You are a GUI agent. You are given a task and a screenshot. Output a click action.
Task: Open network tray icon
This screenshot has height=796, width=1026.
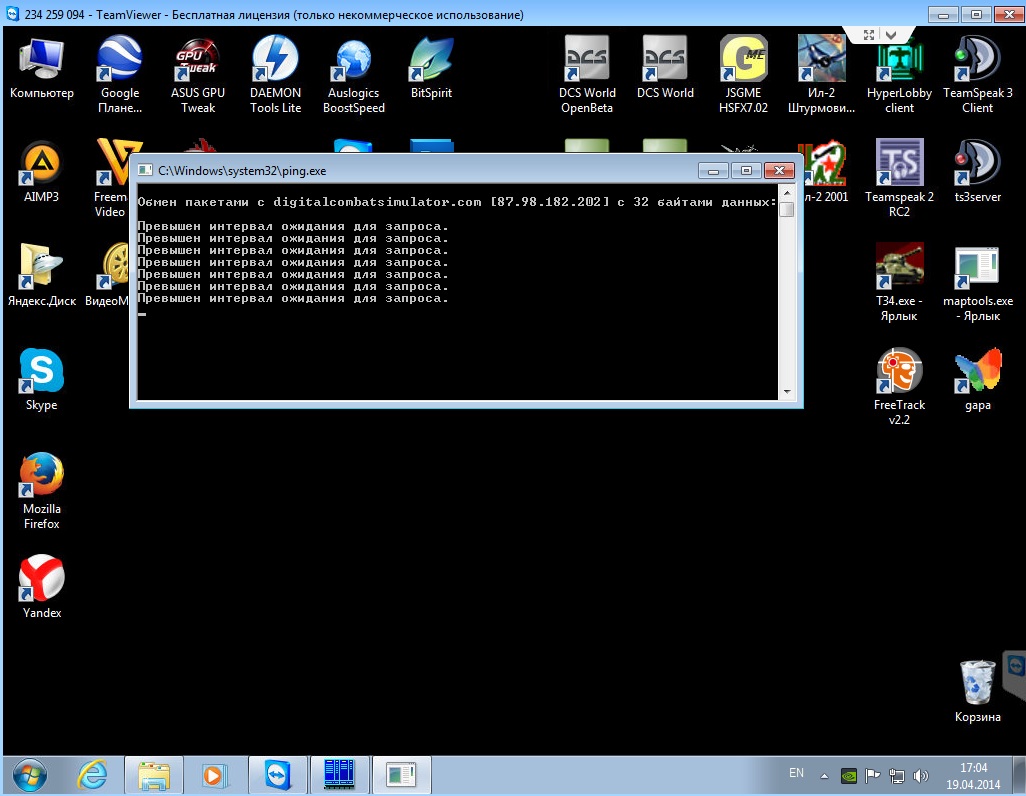896,776
